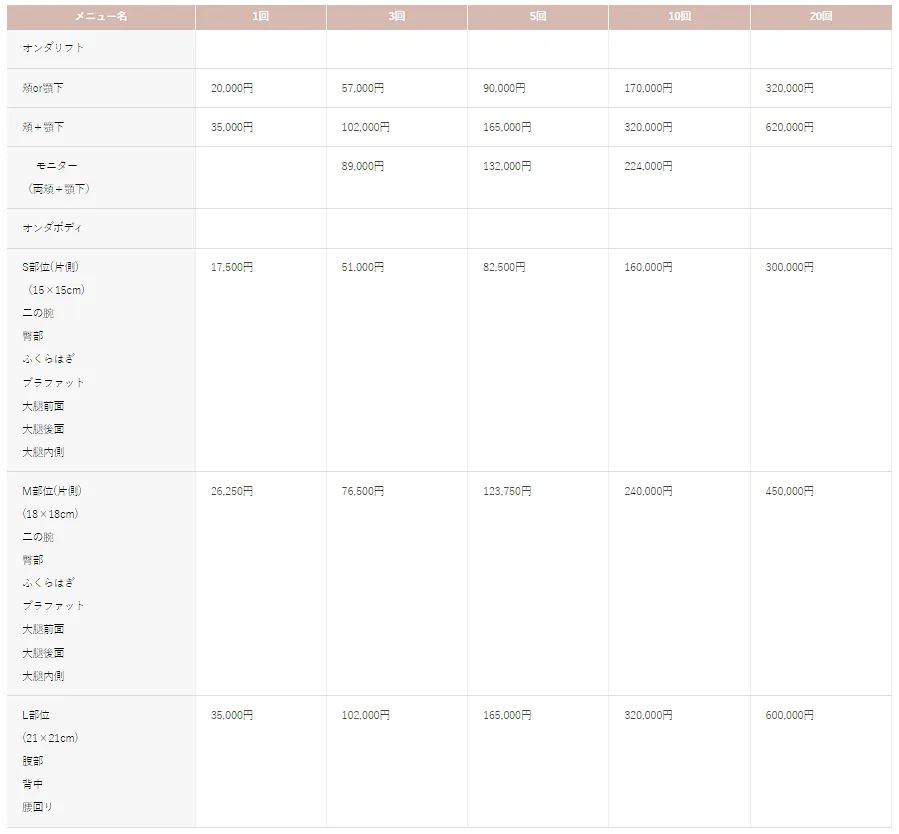Click the メニュー名 column header
The image size is (899, 834).
click(x=101, y=16)
